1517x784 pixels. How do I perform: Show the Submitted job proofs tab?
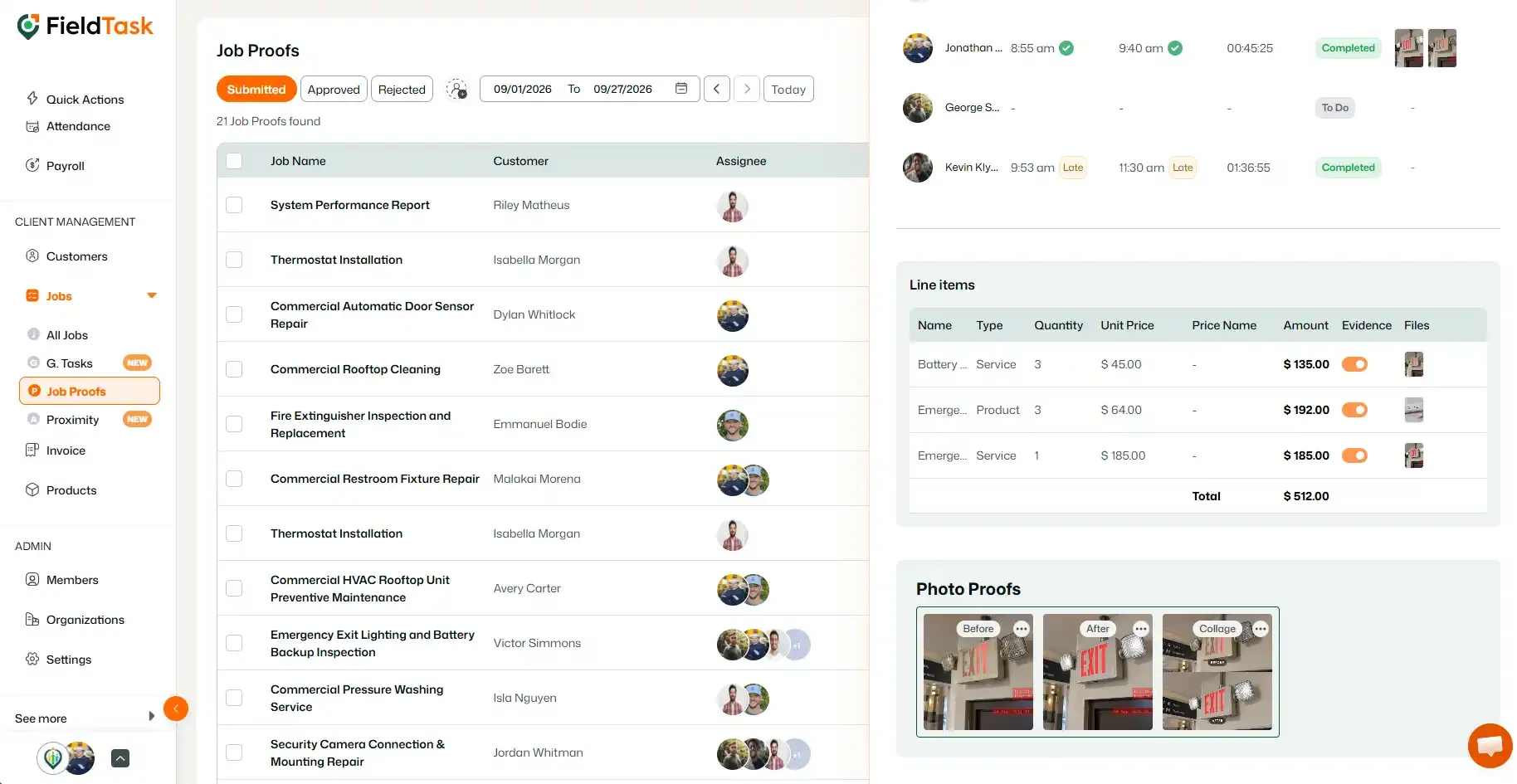point(256,89)
